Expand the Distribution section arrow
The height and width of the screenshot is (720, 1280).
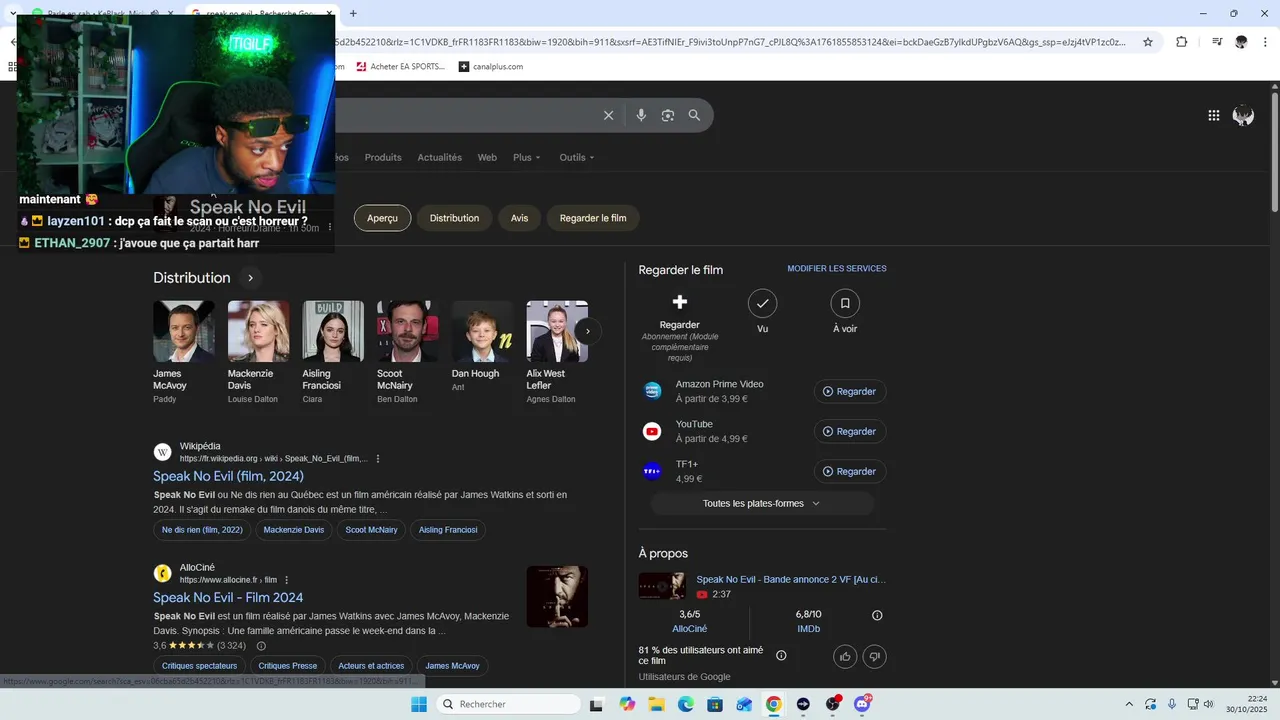coord(250,278)
